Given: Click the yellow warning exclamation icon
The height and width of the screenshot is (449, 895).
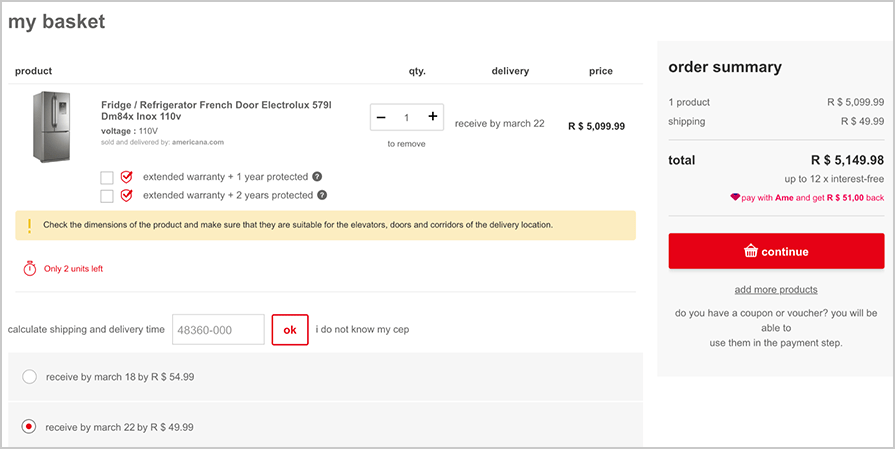Looking at the screenshot, I should point(30,225).
